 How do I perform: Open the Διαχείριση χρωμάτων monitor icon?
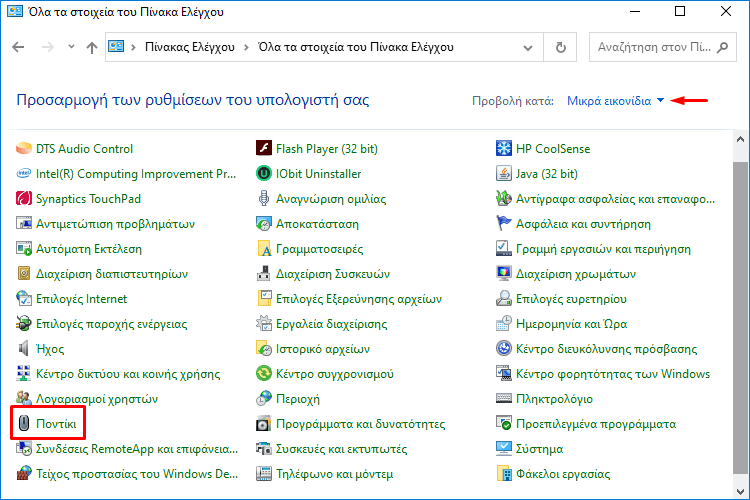504,274
